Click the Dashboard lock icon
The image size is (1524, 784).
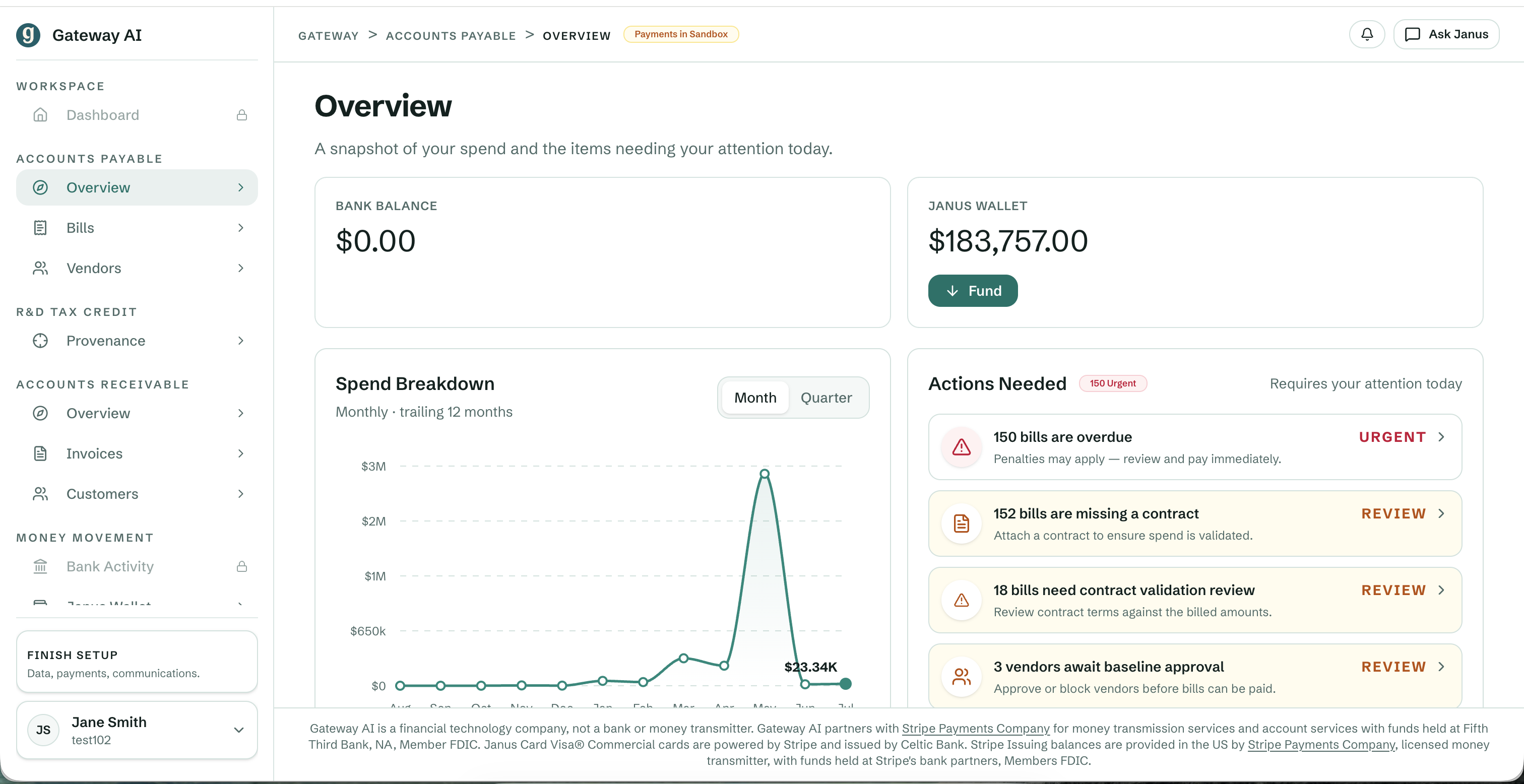[241, 115]
